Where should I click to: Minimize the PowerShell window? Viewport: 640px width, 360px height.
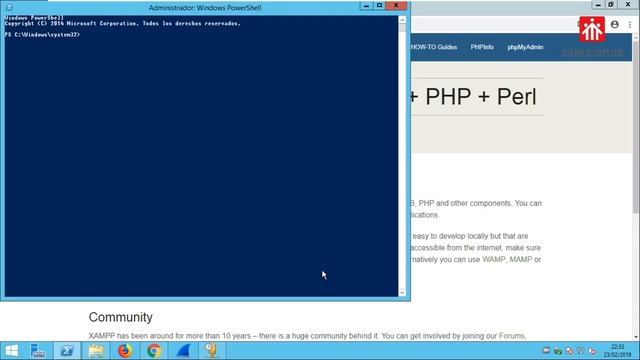366,6
